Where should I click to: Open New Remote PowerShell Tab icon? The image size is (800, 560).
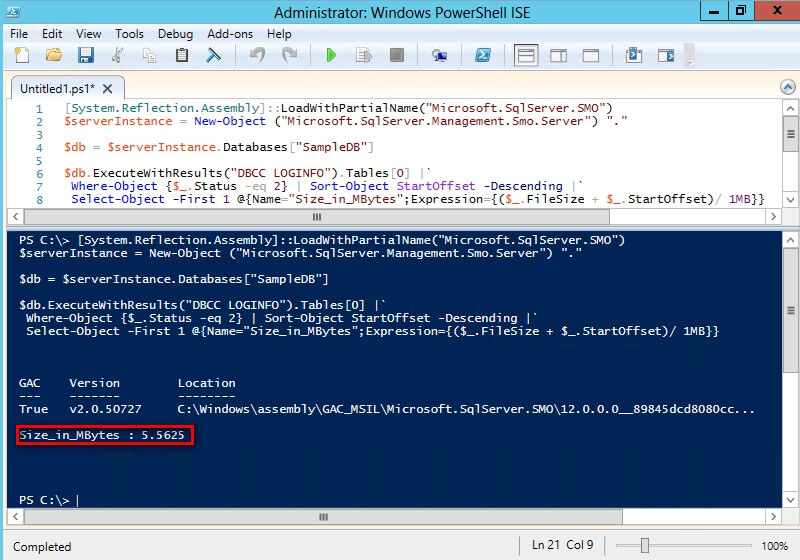pyautogui.click(x=439, y=55)
